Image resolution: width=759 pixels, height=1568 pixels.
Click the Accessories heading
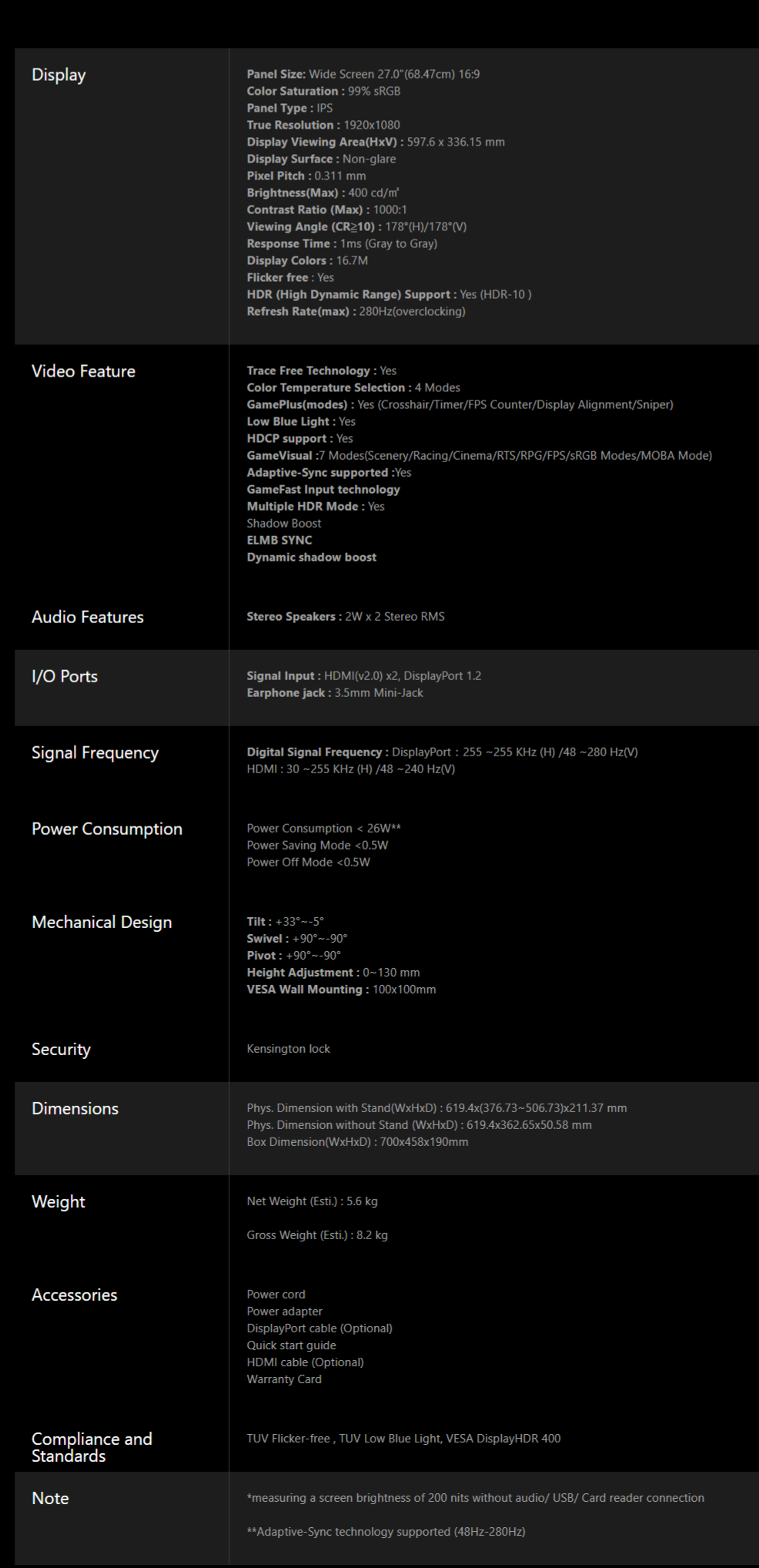75,1295
